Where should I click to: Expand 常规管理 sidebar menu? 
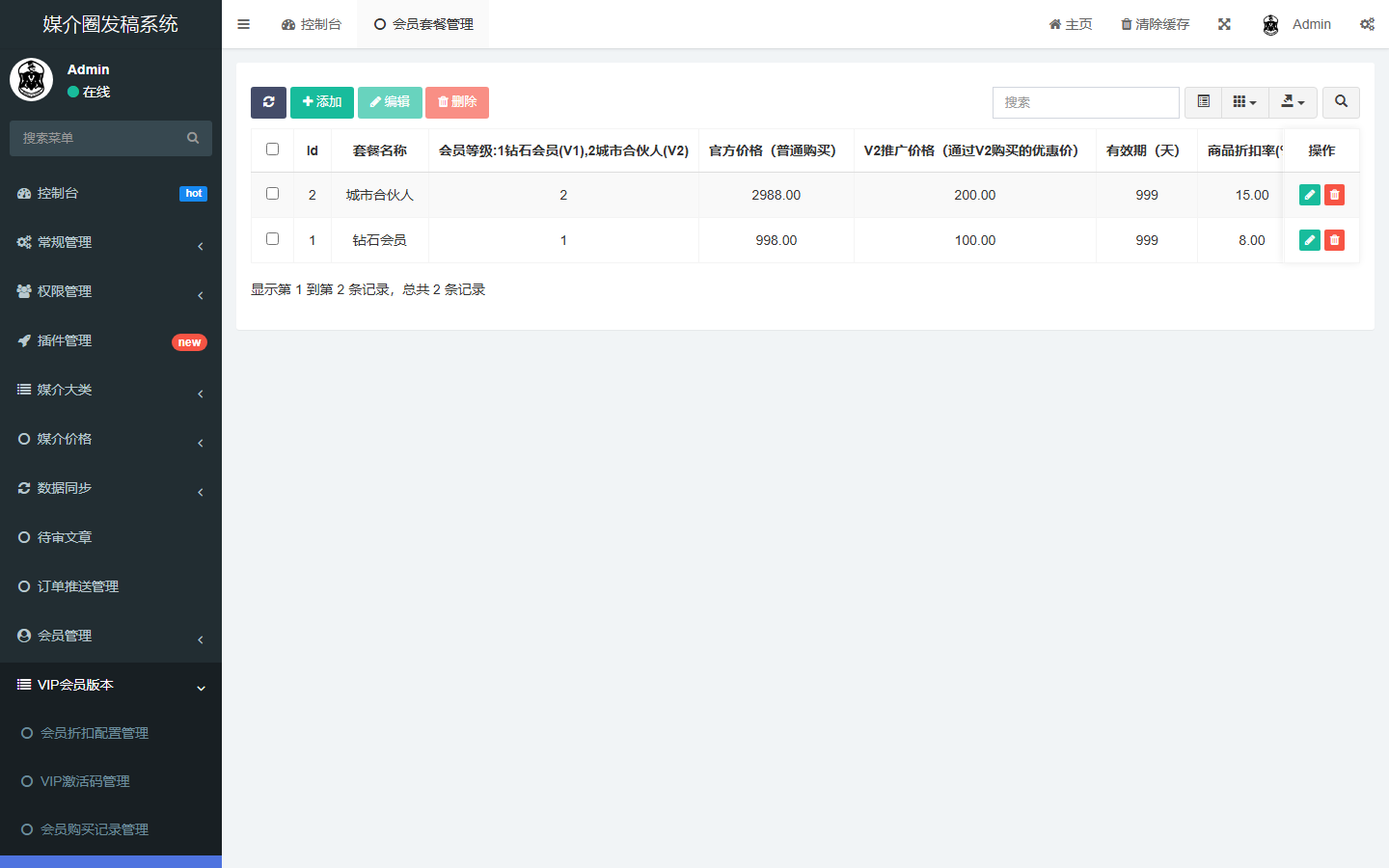111,242
